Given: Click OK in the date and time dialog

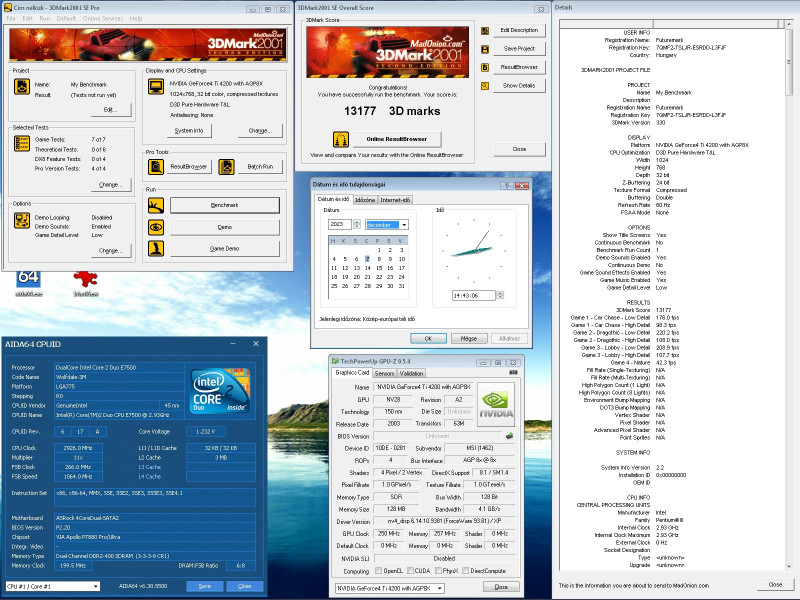Looking at the screenshot, I should 428,338.
